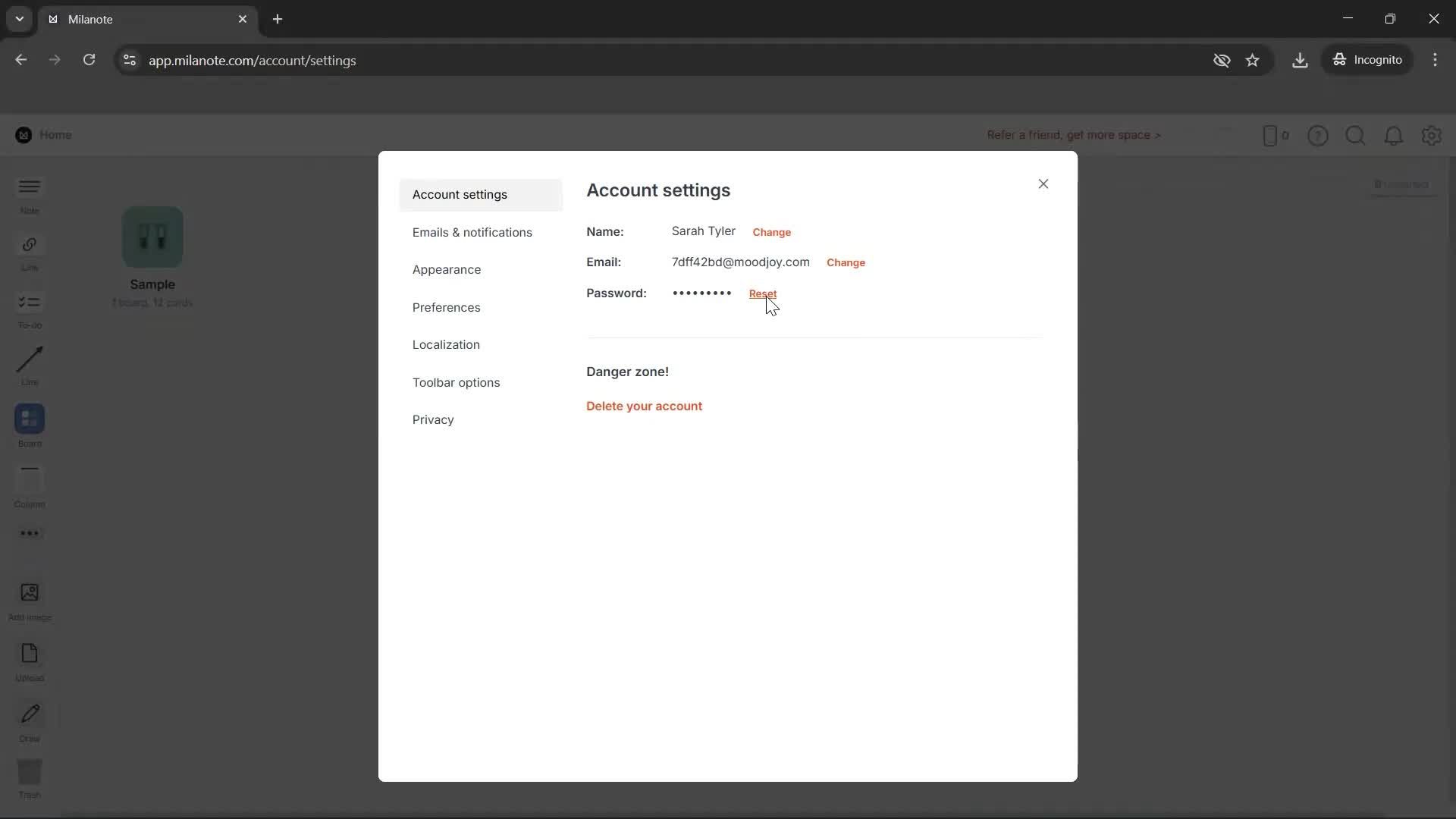Switch to Emails & notifications settings section
This screenshot has height=819, width=1456.
click(472, 232)
